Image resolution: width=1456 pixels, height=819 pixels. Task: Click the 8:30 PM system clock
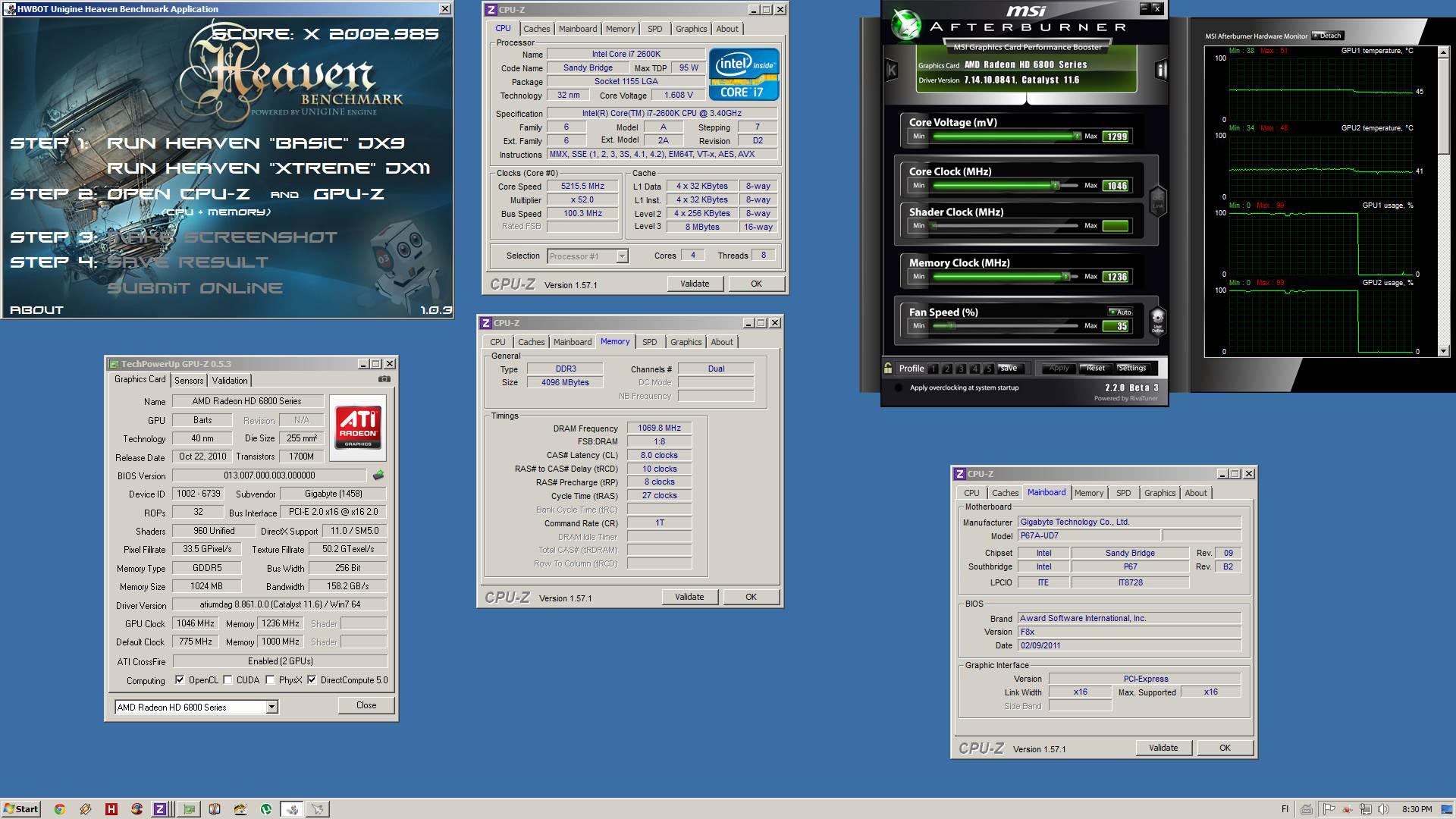pos(1417,809)
